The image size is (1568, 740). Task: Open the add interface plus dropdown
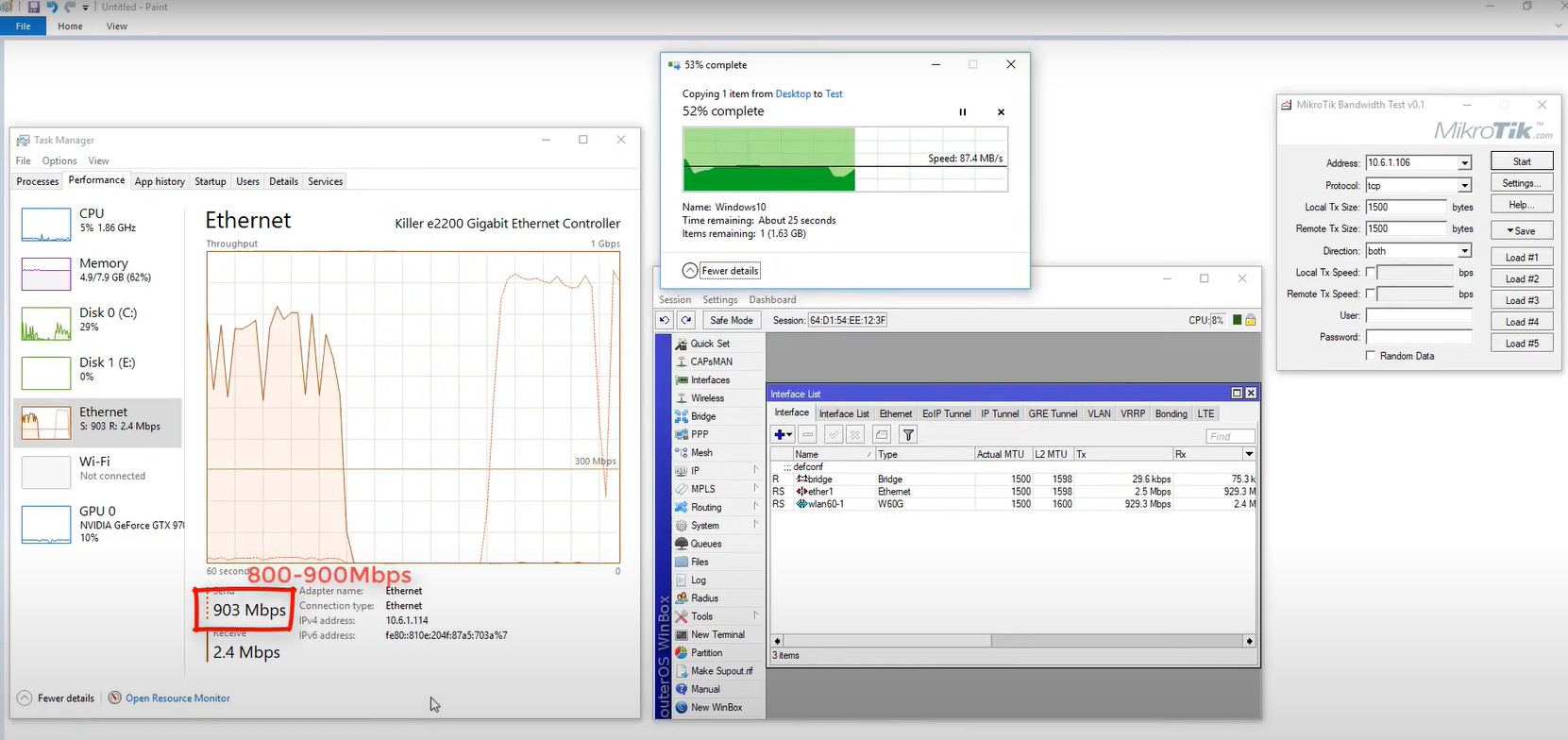[783, 435]
